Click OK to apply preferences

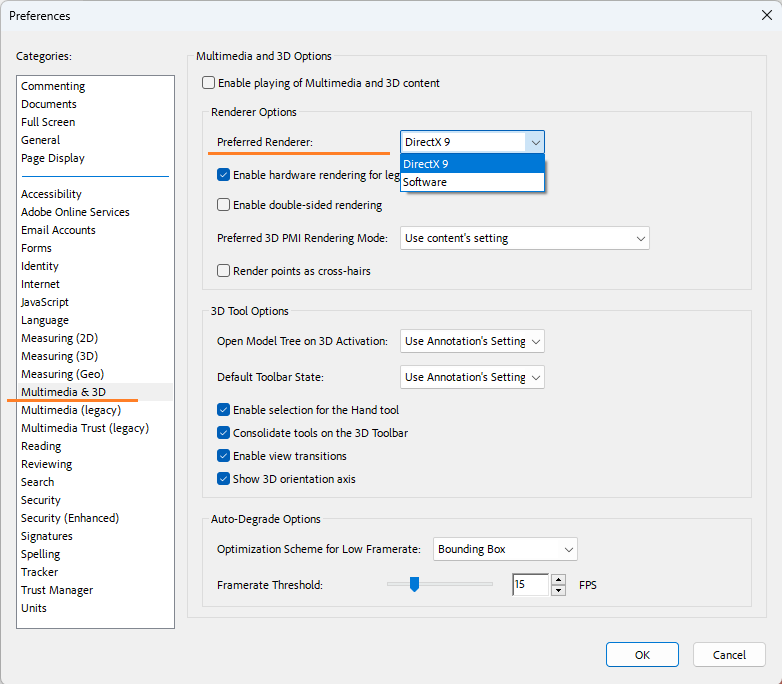(x=642, y=655)
